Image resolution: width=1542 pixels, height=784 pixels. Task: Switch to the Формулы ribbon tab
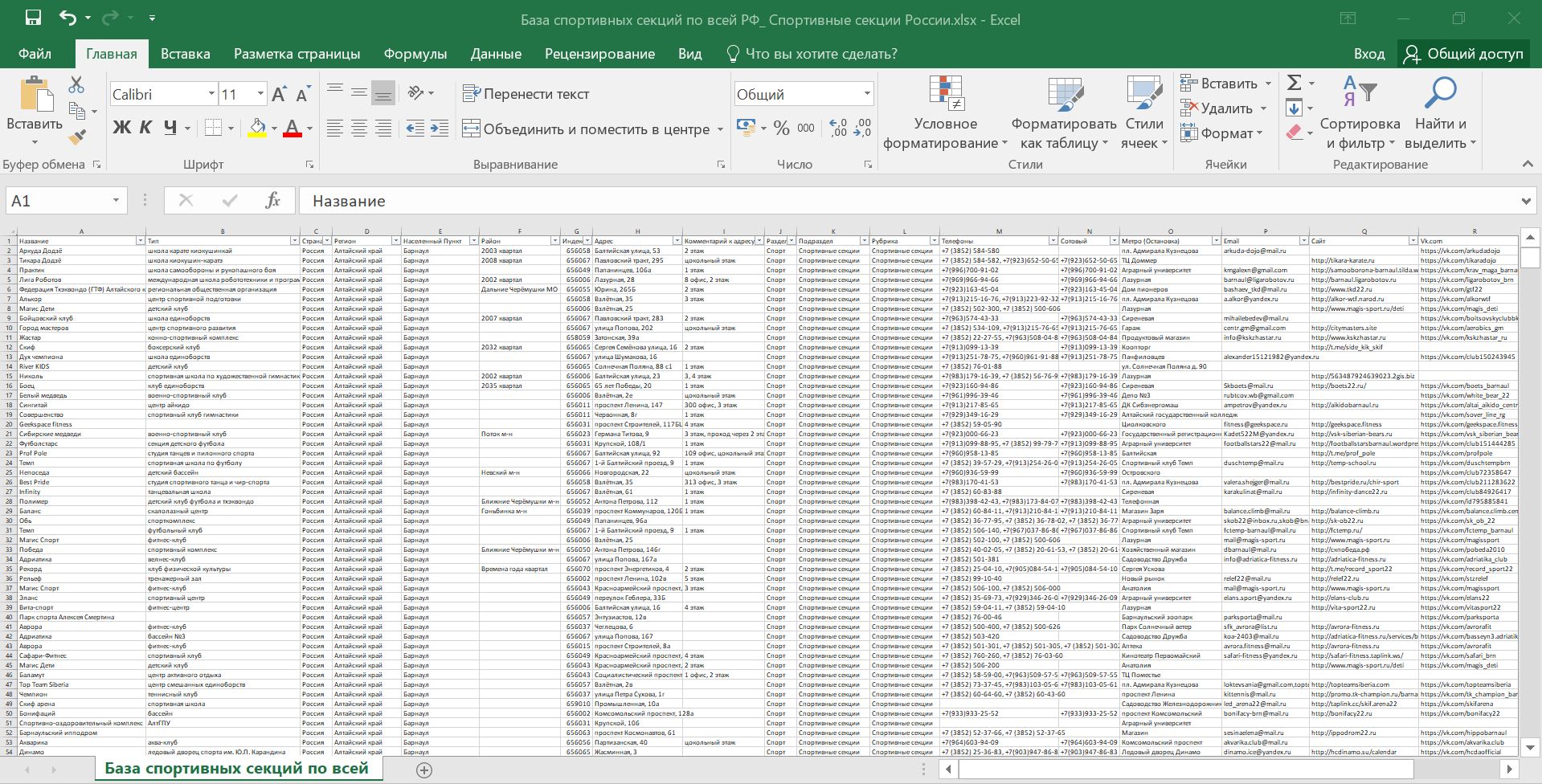[415, 54]
